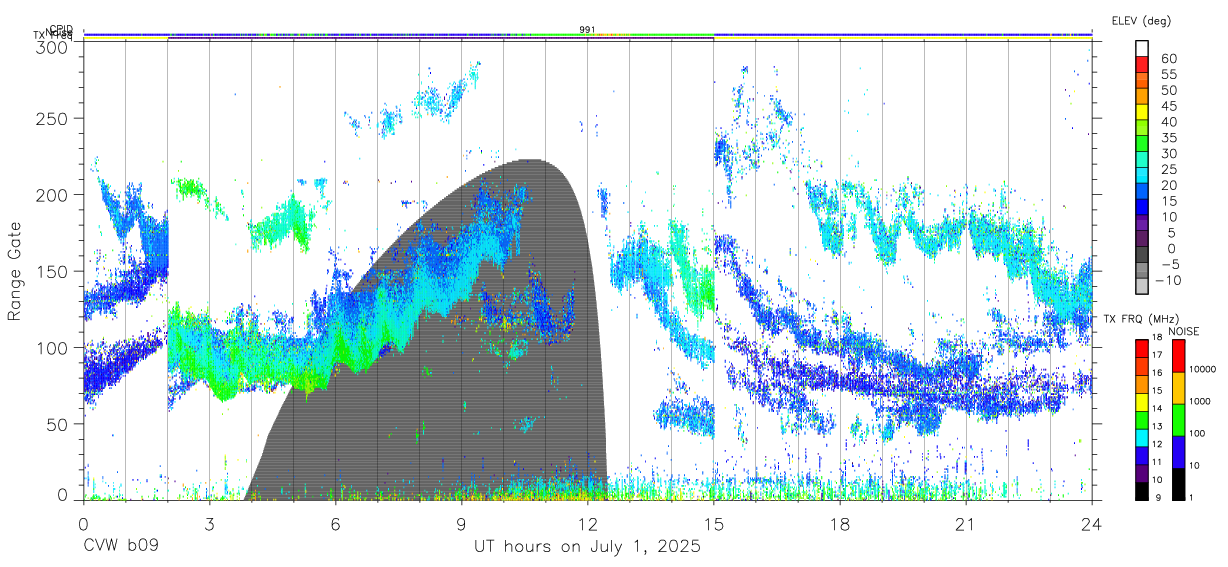Click the 'ELEV (deg)' legend title
The height and width of the screenshot is (567, 1228).
[1141, 21]
